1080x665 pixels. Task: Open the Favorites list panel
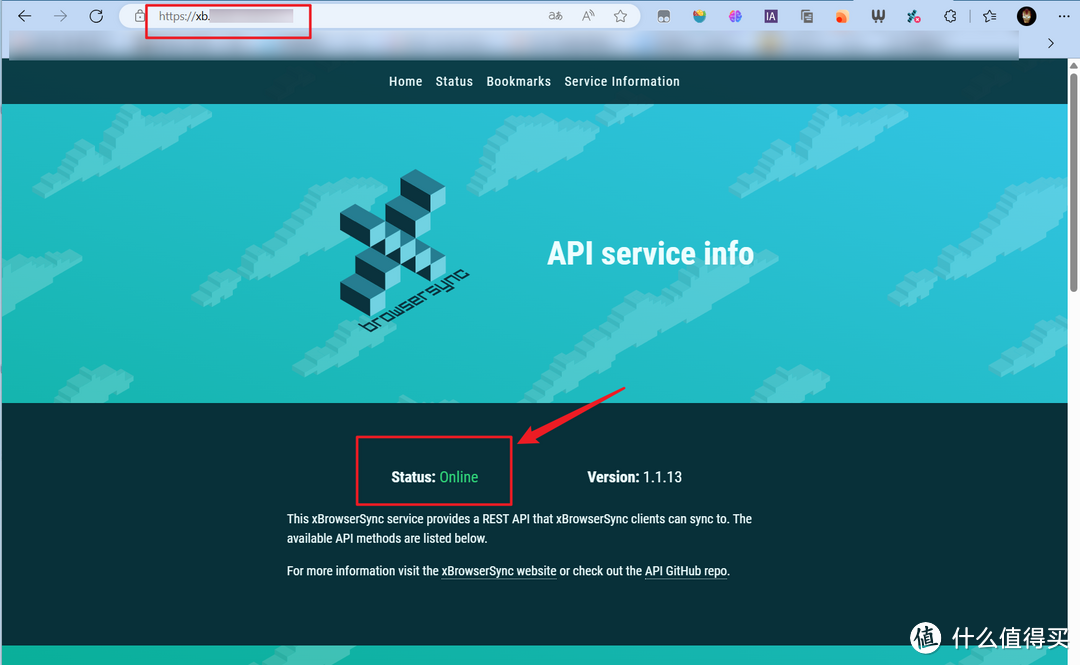990,17
